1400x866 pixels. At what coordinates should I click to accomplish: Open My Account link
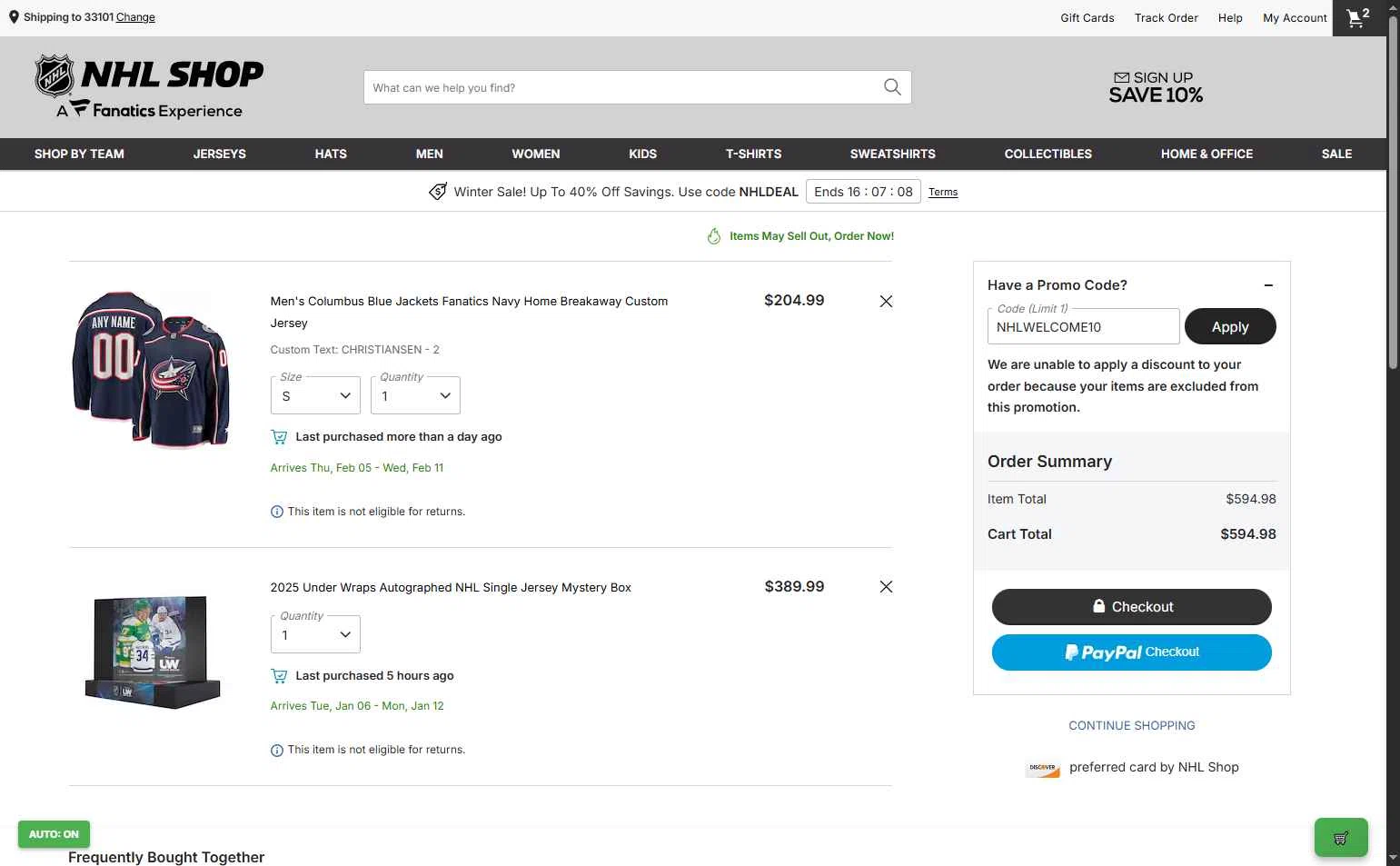[1295, 18]
